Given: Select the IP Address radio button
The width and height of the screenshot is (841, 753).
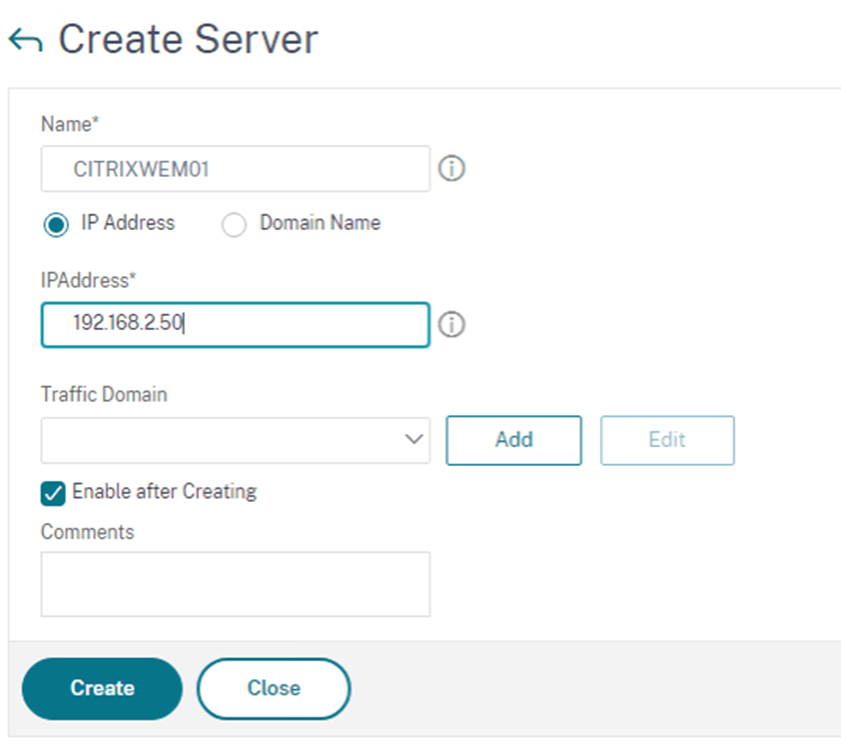Looking at the screenshot, I should click(56, 224).
